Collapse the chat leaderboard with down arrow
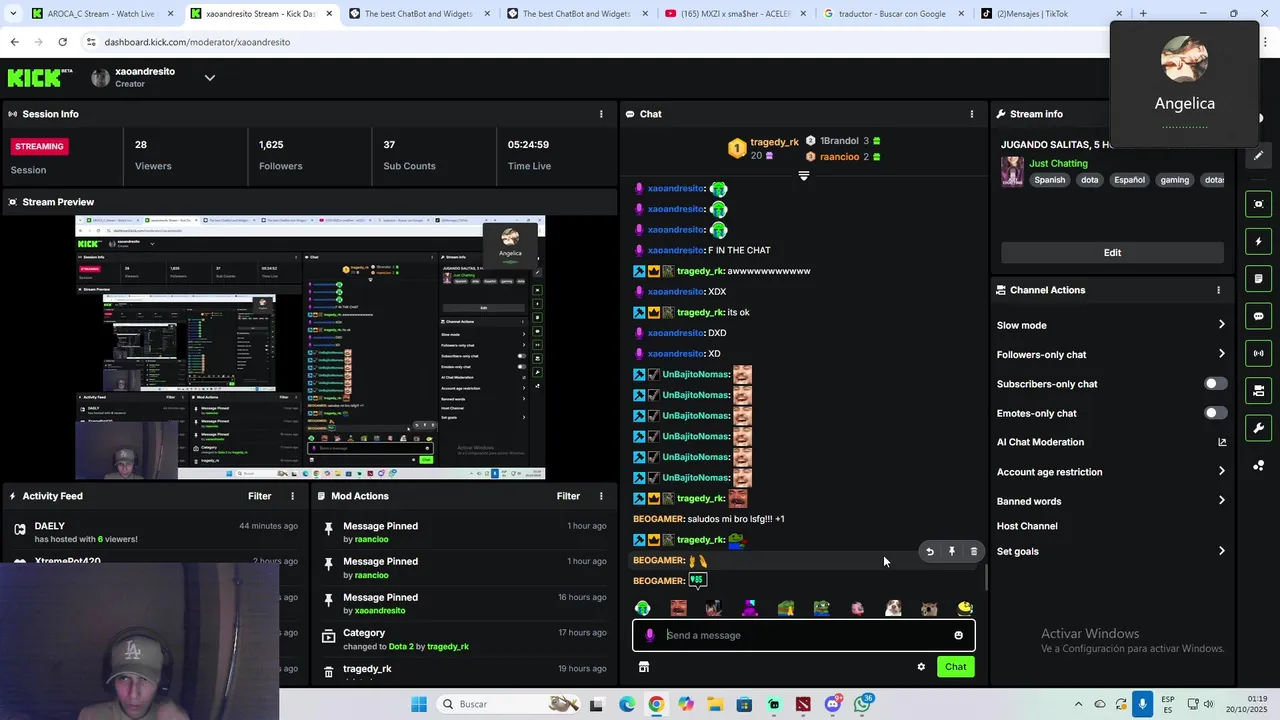Screen dimensions: 1280x720 tap(803, 175)
